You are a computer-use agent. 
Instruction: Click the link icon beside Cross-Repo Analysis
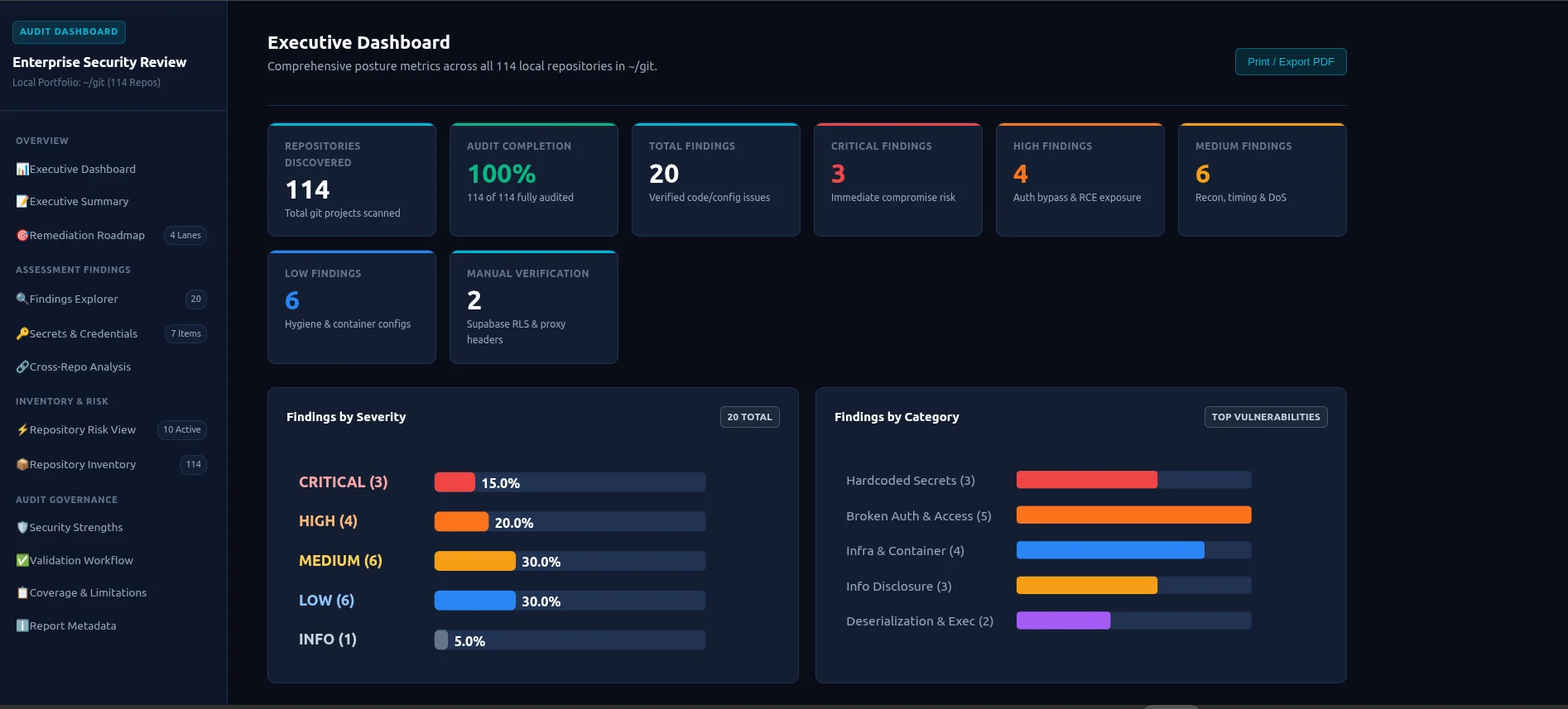(22, 366)
